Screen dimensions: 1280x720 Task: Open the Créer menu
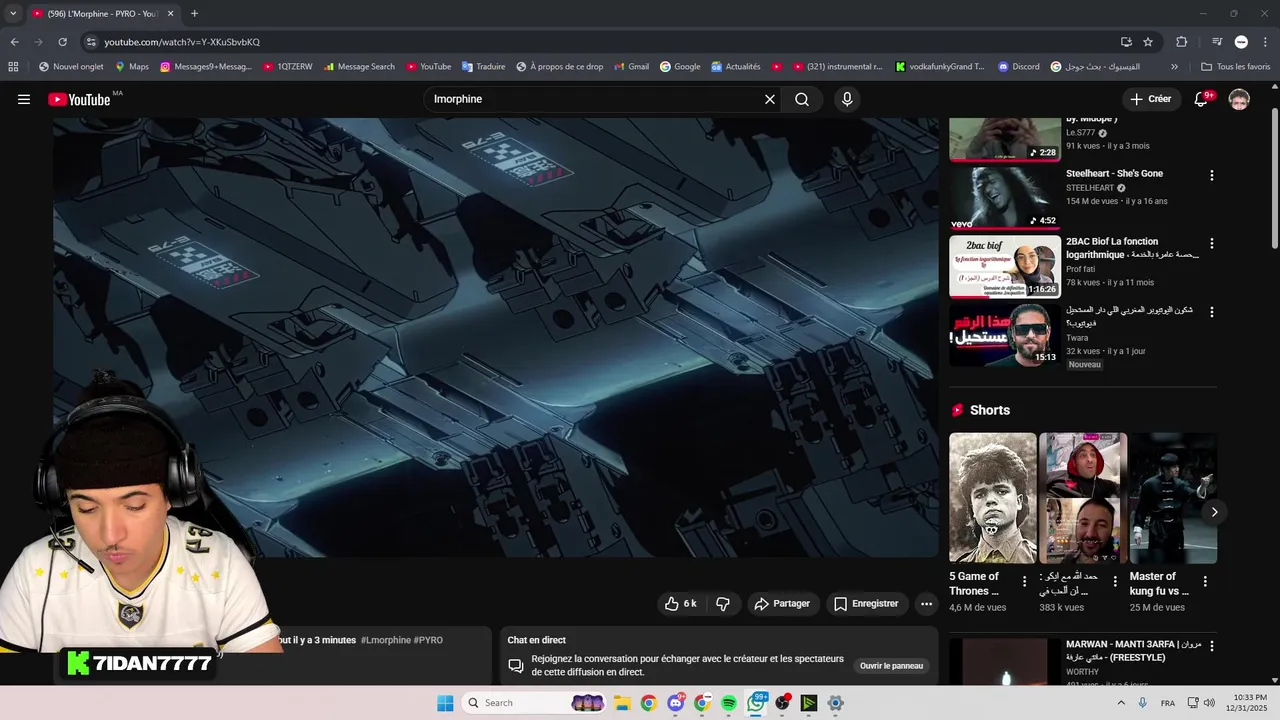click(1150, 99)
